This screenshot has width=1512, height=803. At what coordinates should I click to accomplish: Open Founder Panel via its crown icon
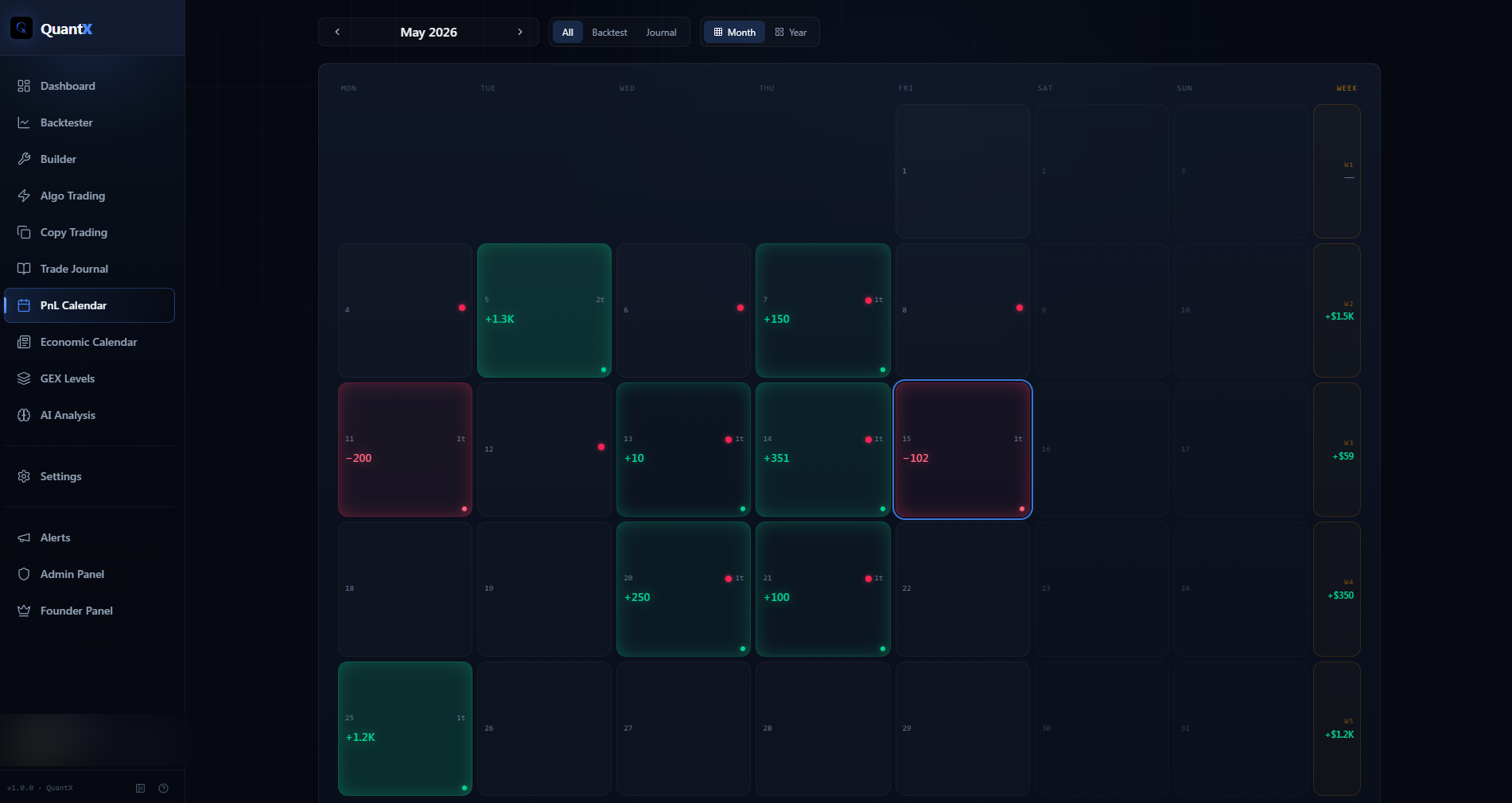(24, 611)
